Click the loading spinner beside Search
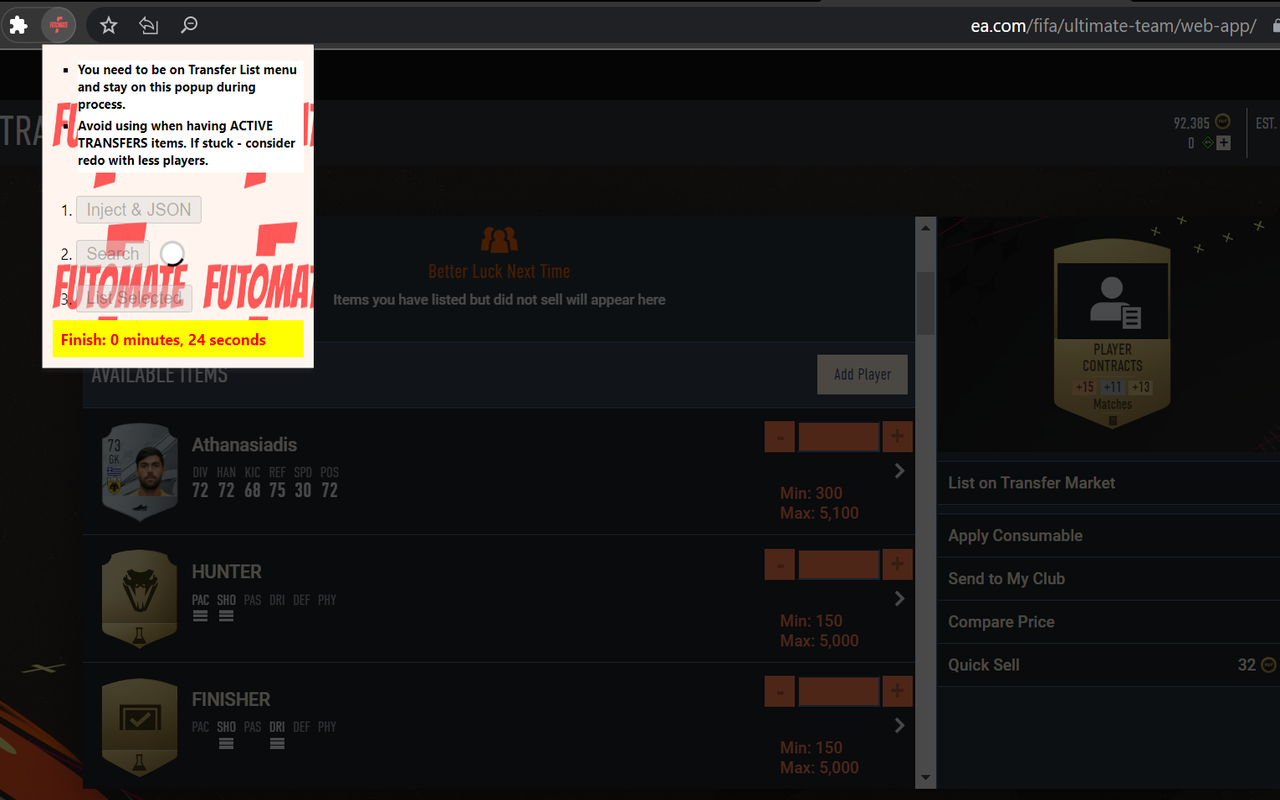 tap(172, 253)
